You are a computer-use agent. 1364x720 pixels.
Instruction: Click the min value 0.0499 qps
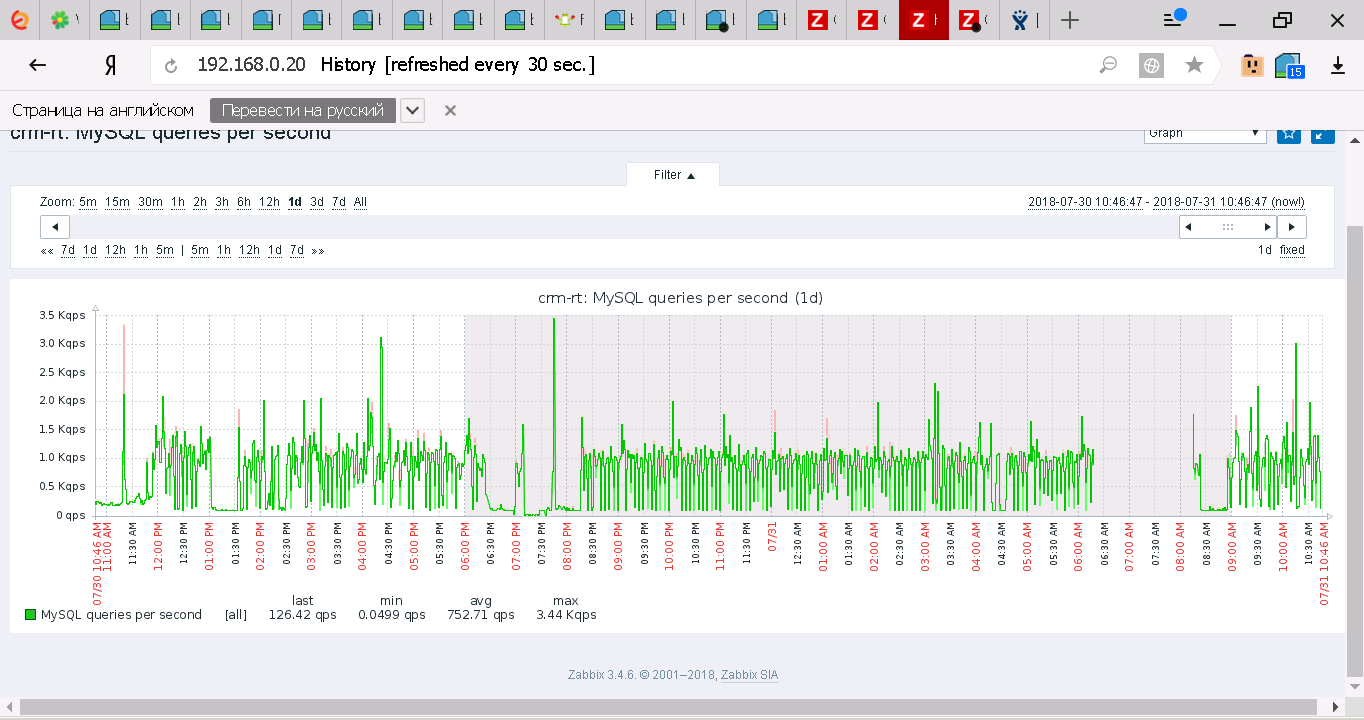391,615
